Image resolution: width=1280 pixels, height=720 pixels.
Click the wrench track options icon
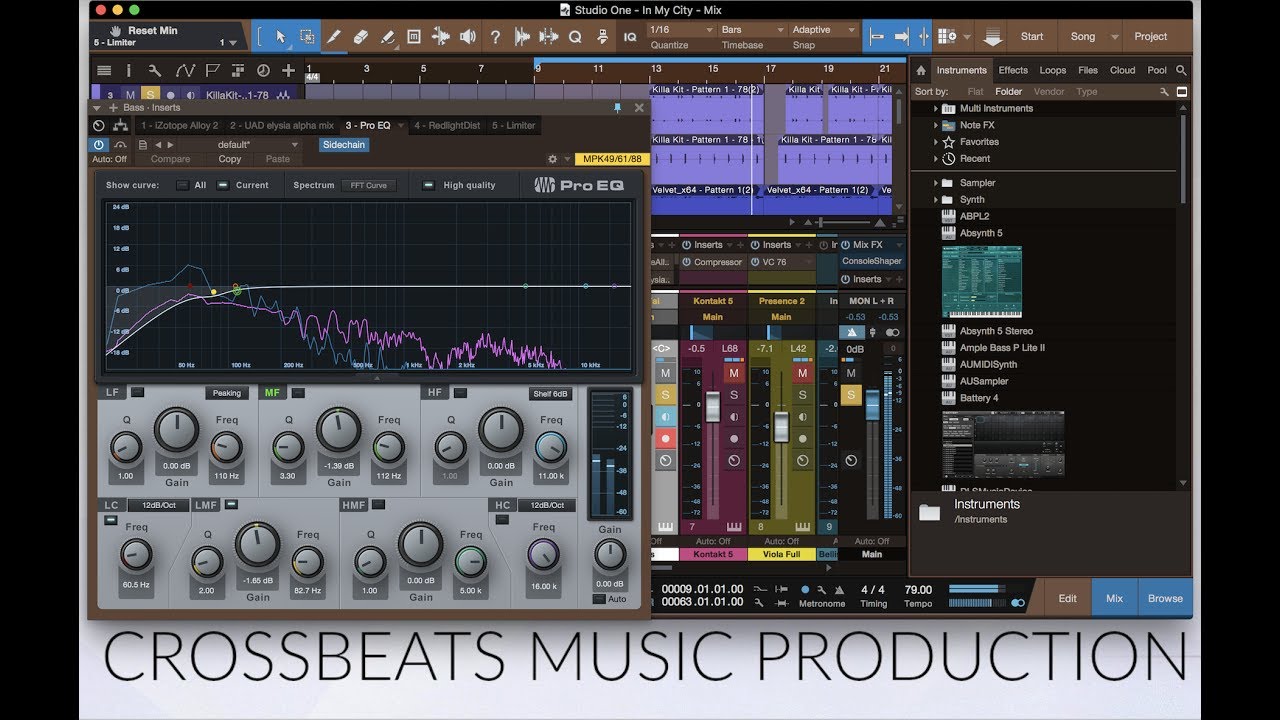(155, 71)
